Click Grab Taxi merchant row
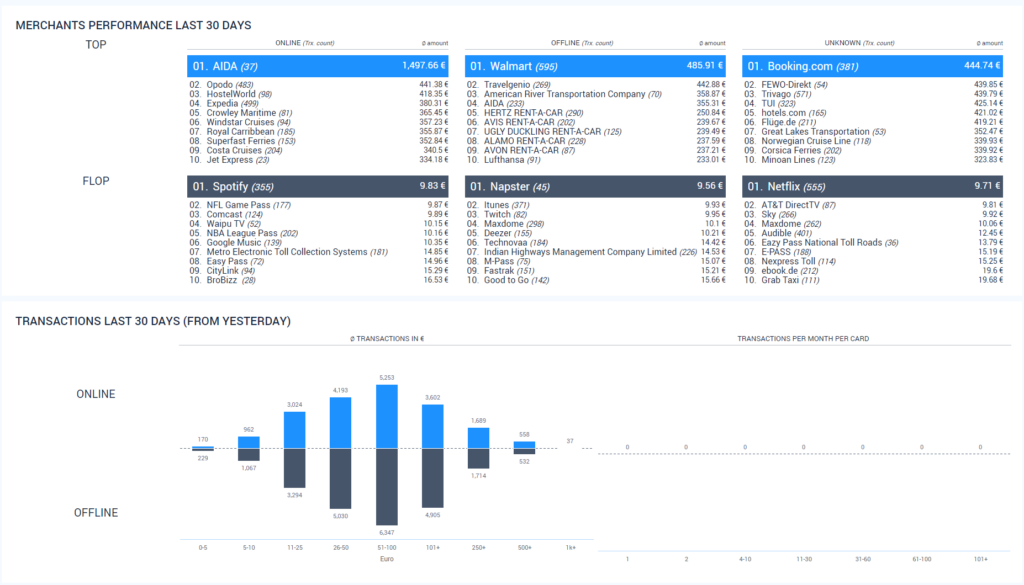 click(x=872, y=280)
